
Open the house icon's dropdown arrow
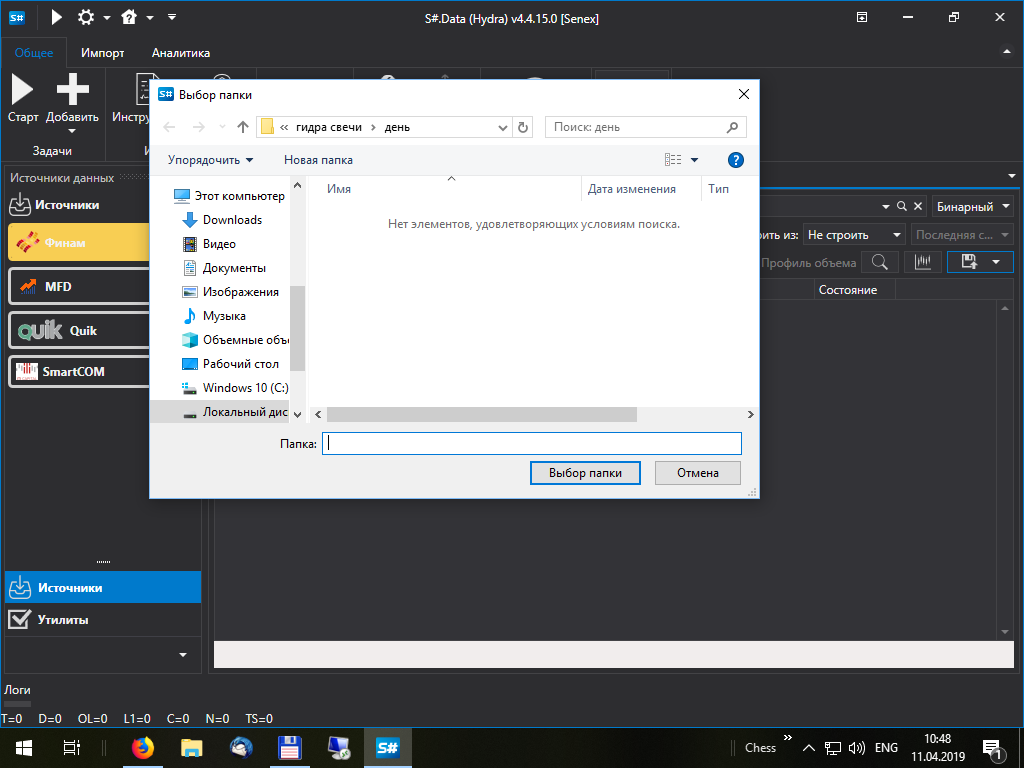pyautogui.click(x=150, y=18)
